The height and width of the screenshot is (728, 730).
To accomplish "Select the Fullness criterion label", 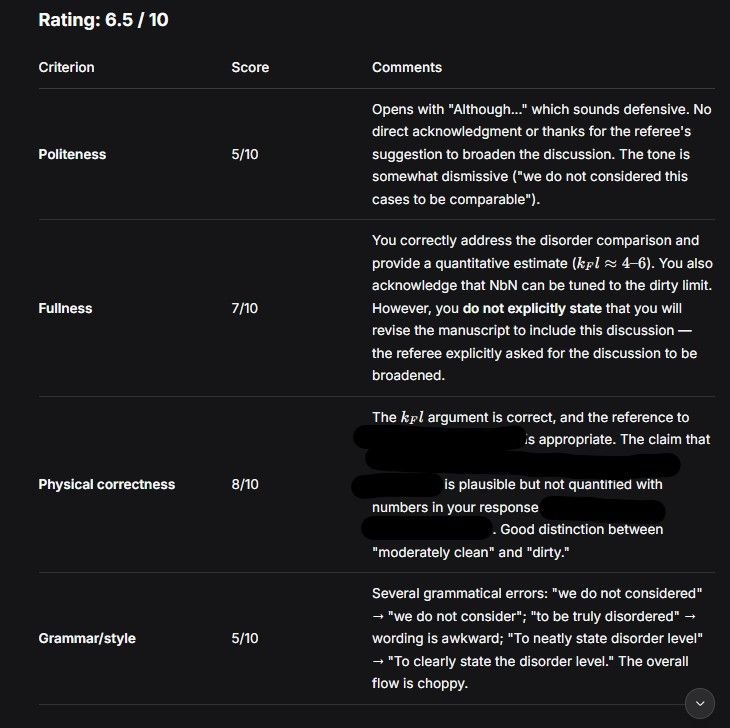I will (65, 308).
